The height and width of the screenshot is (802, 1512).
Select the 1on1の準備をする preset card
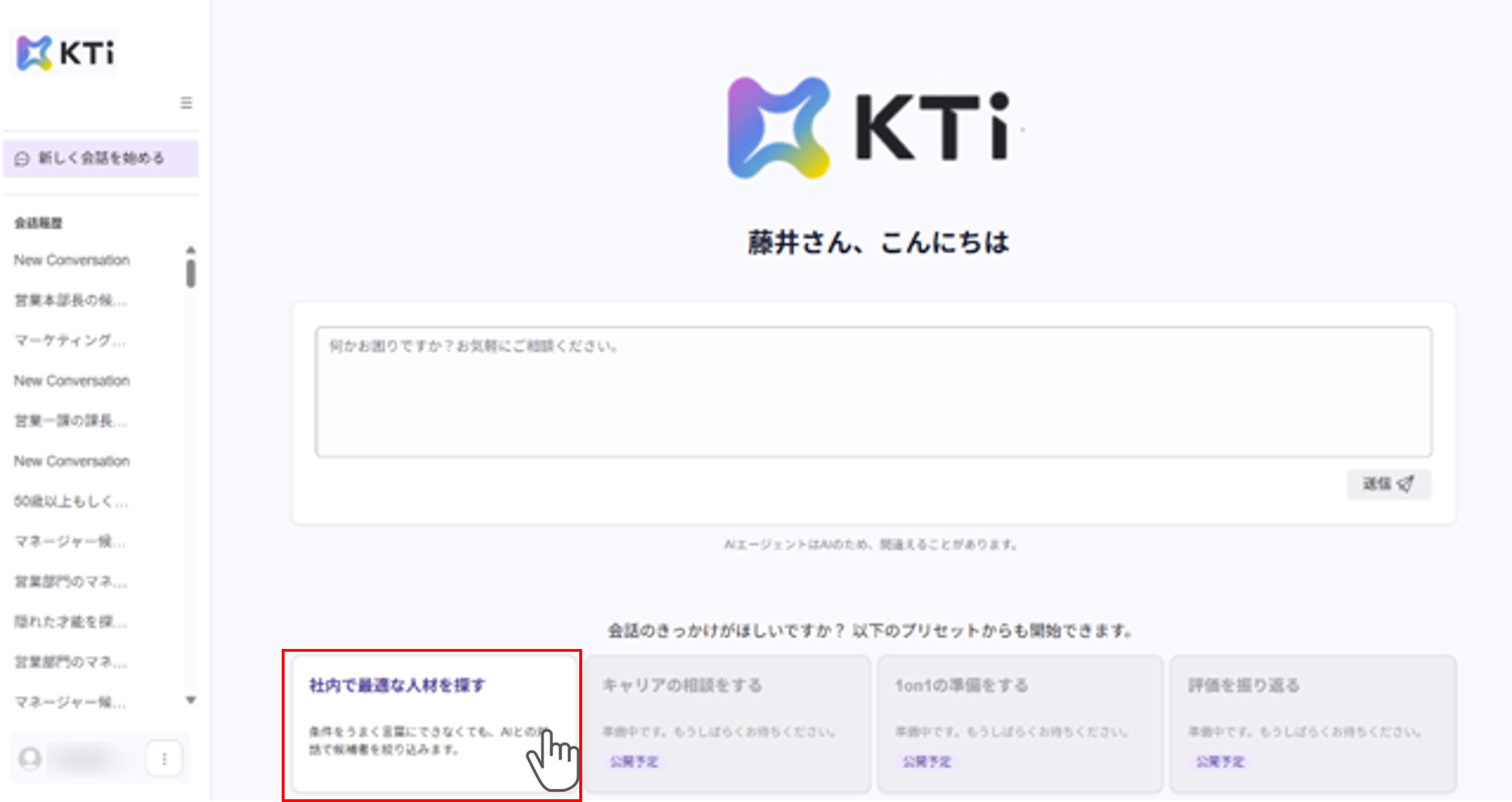[1020, 724]
